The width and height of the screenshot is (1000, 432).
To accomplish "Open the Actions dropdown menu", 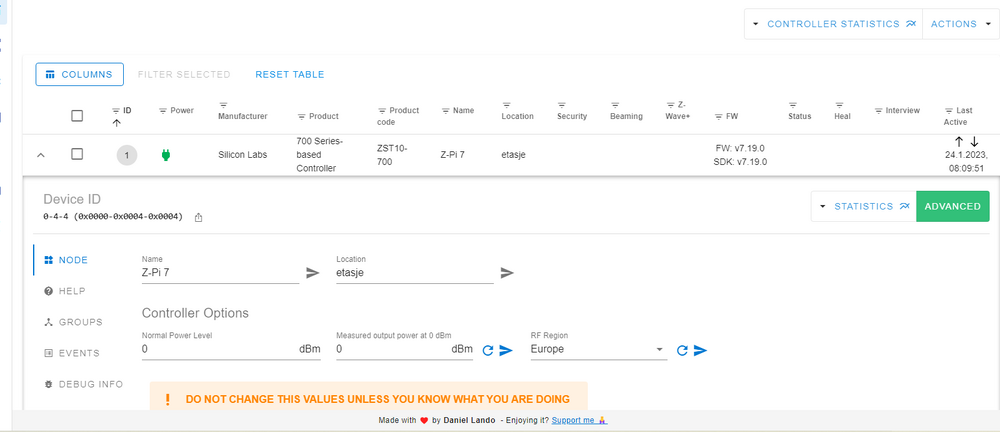I will pos(959,24).
